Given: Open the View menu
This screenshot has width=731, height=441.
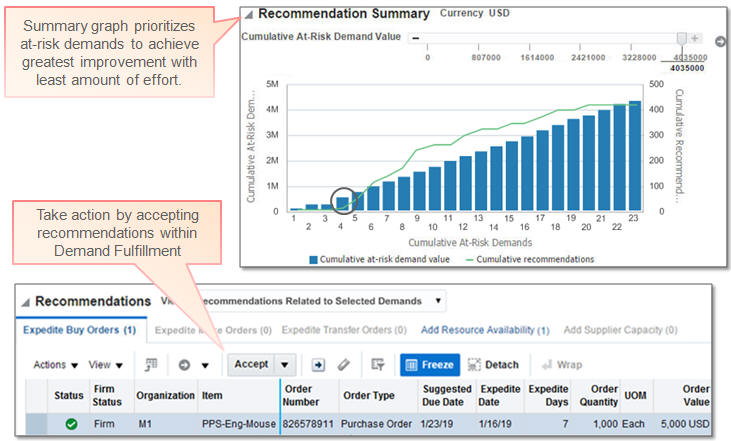Looking at the screenshot, I should pos(103,365).
